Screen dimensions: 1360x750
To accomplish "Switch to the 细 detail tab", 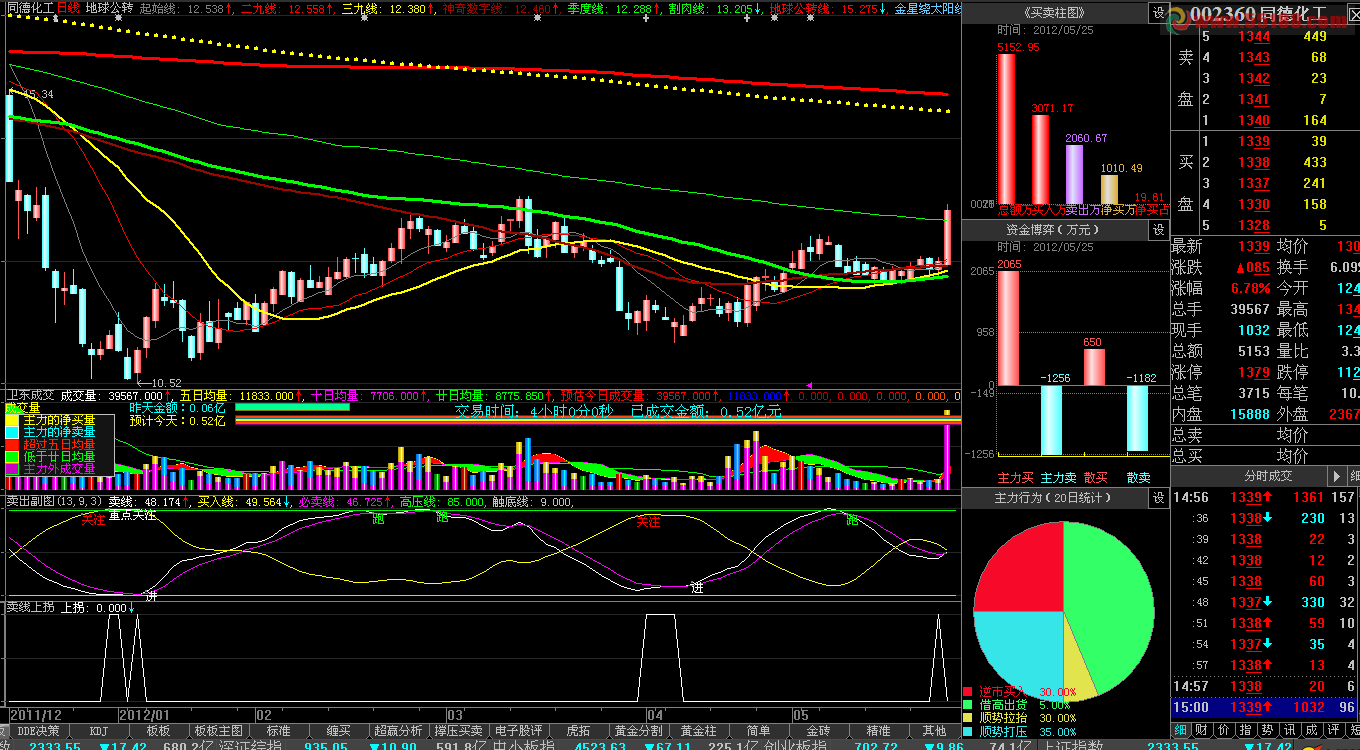I will click(1181, 730).
